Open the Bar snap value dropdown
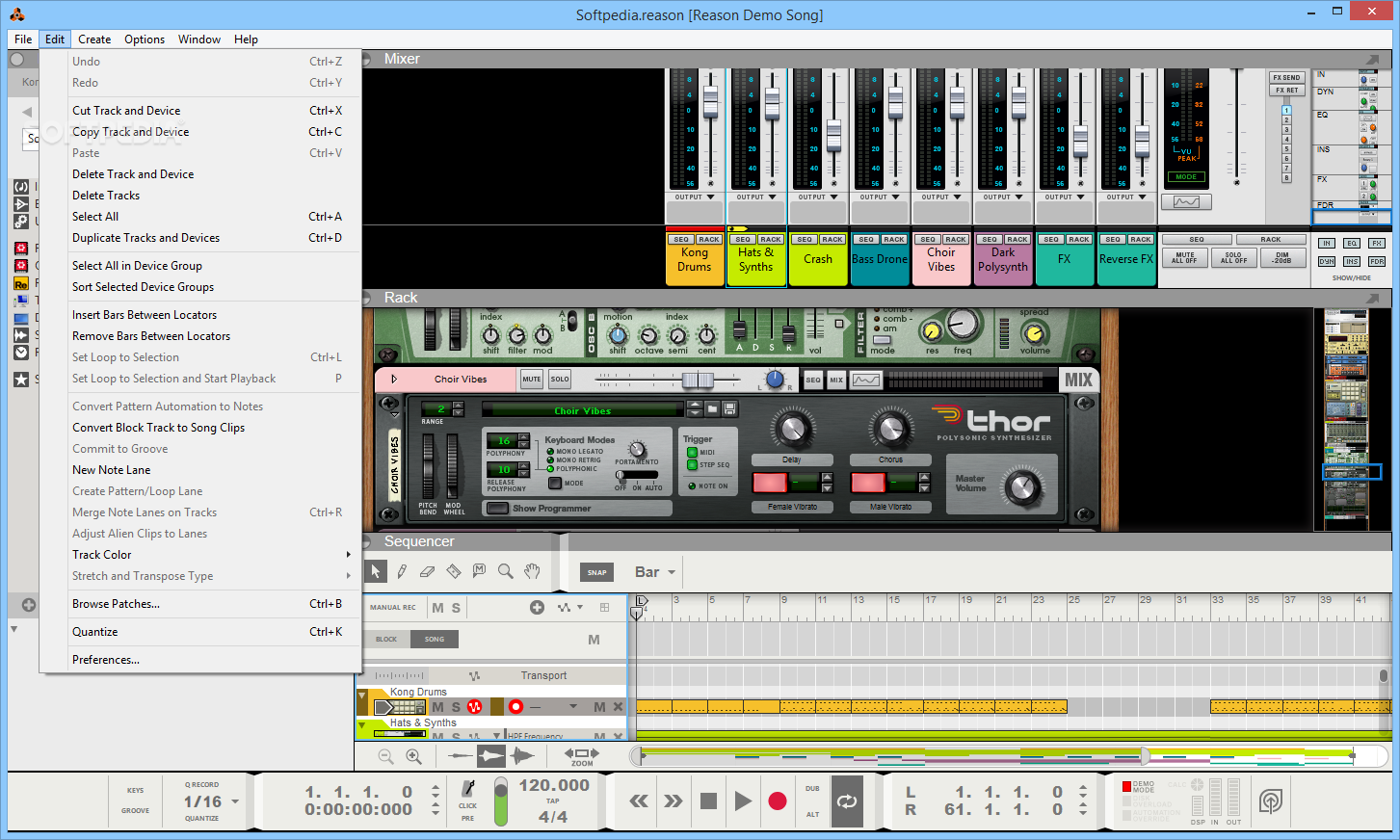Image resolution: width=1400 pixels, height=840 pixels. 655,572
